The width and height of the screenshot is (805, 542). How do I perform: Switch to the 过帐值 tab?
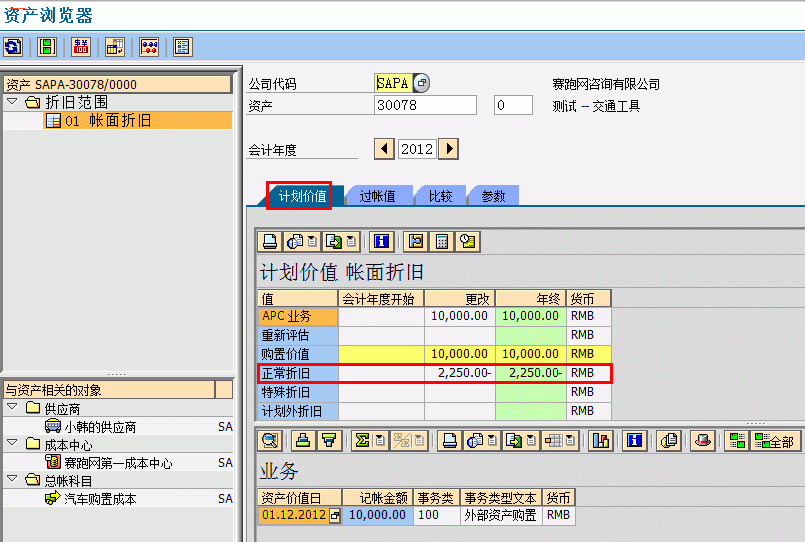pos(378,196)
